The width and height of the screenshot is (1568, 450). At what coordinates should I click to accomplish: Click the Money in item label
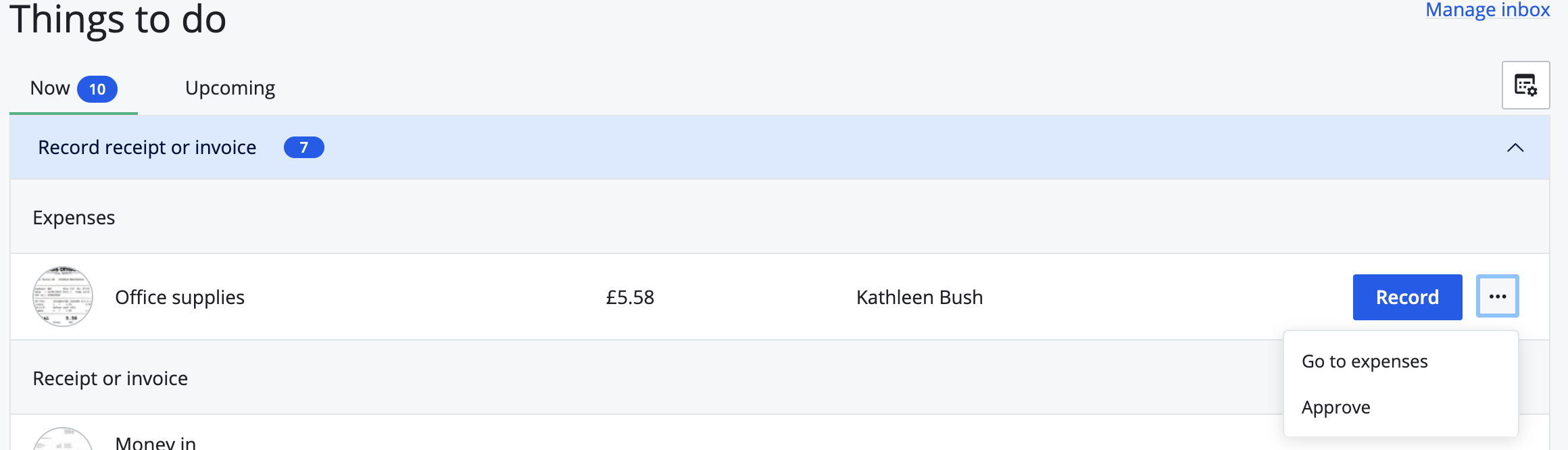(x=155, y=443)
